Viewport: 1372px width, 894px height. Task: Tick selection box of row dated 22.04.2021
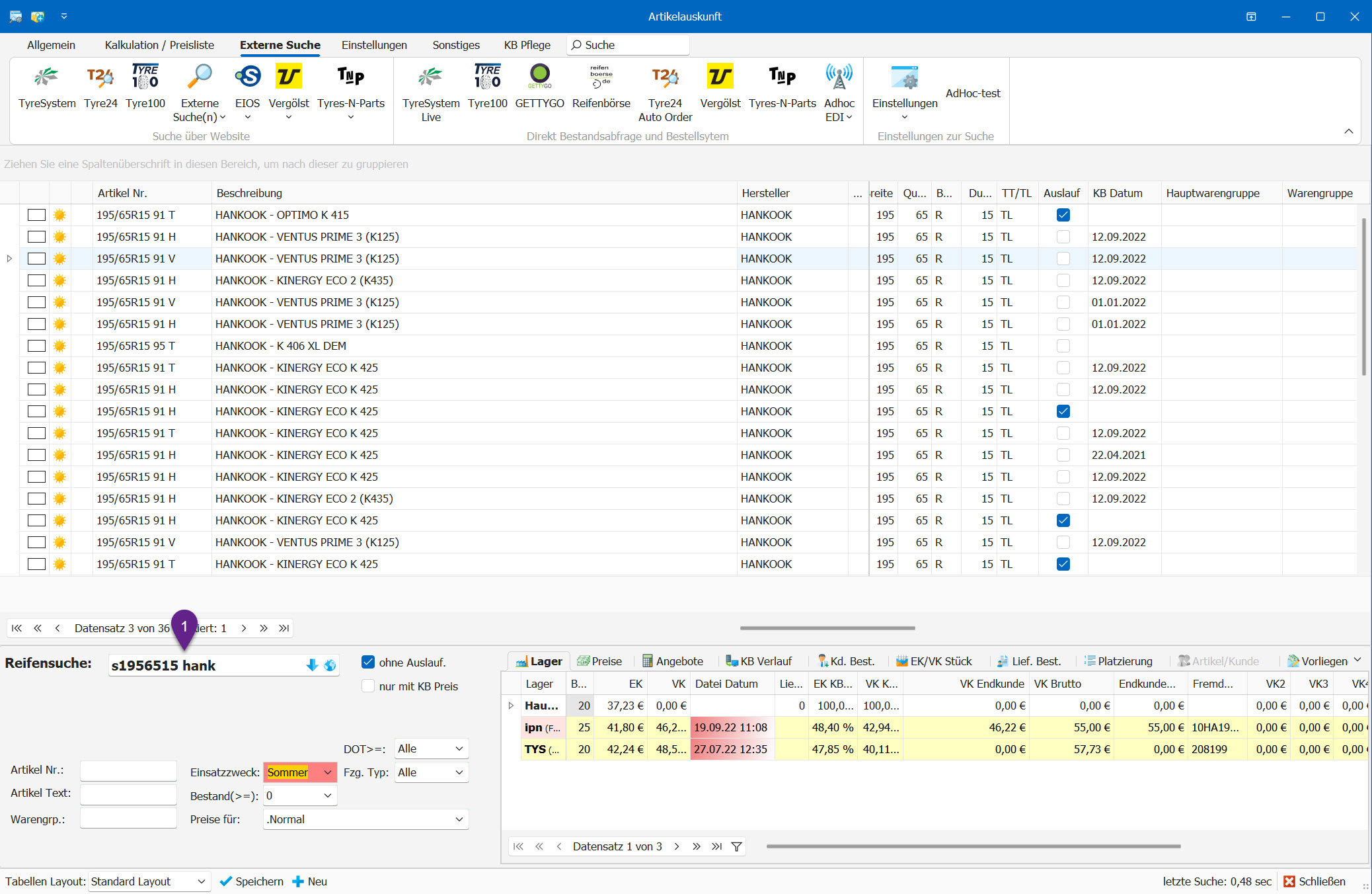pos(36,455)
